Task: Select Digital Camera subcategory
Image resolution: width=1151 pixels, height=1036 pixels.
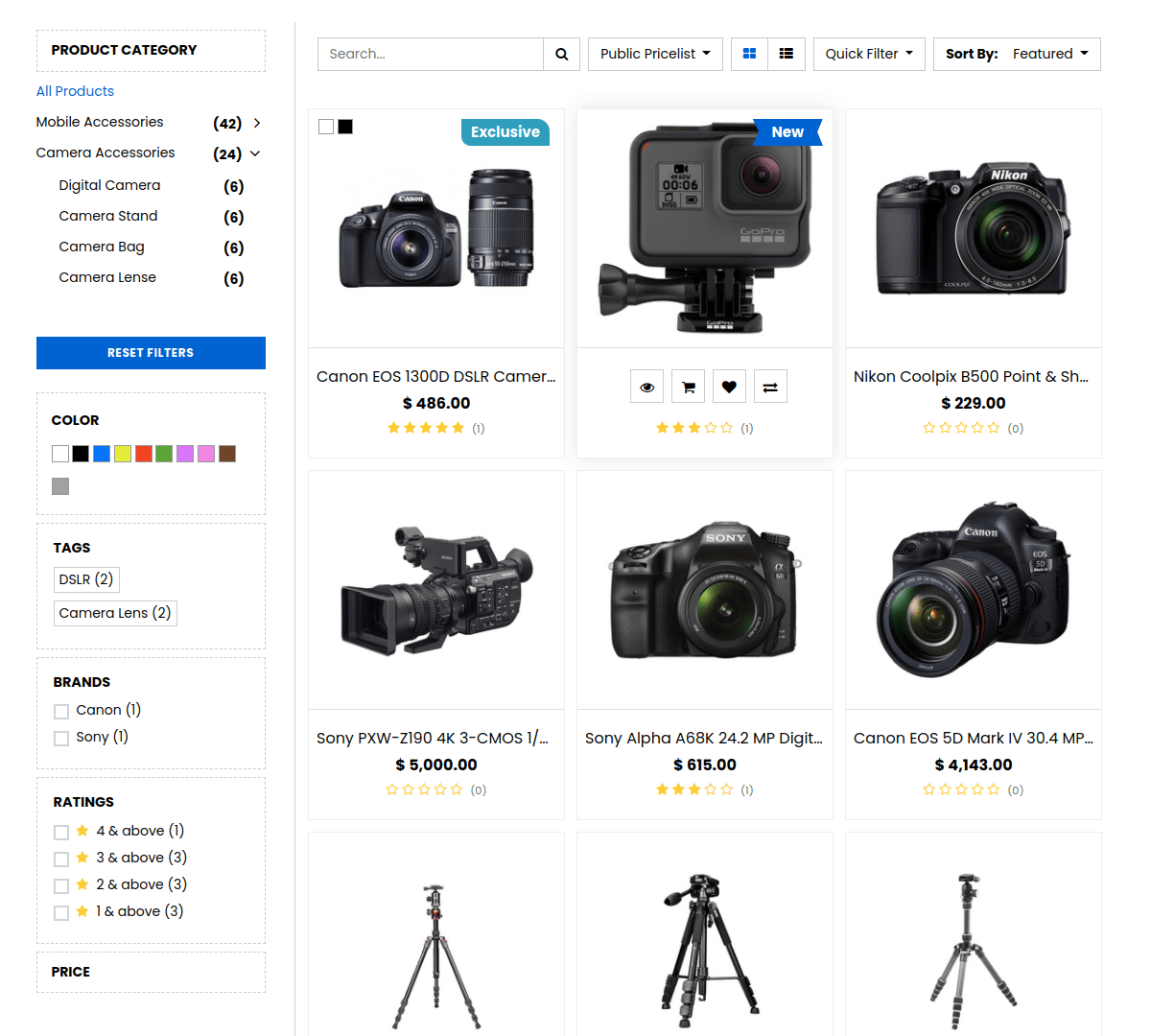Action: tap(109, 185)
